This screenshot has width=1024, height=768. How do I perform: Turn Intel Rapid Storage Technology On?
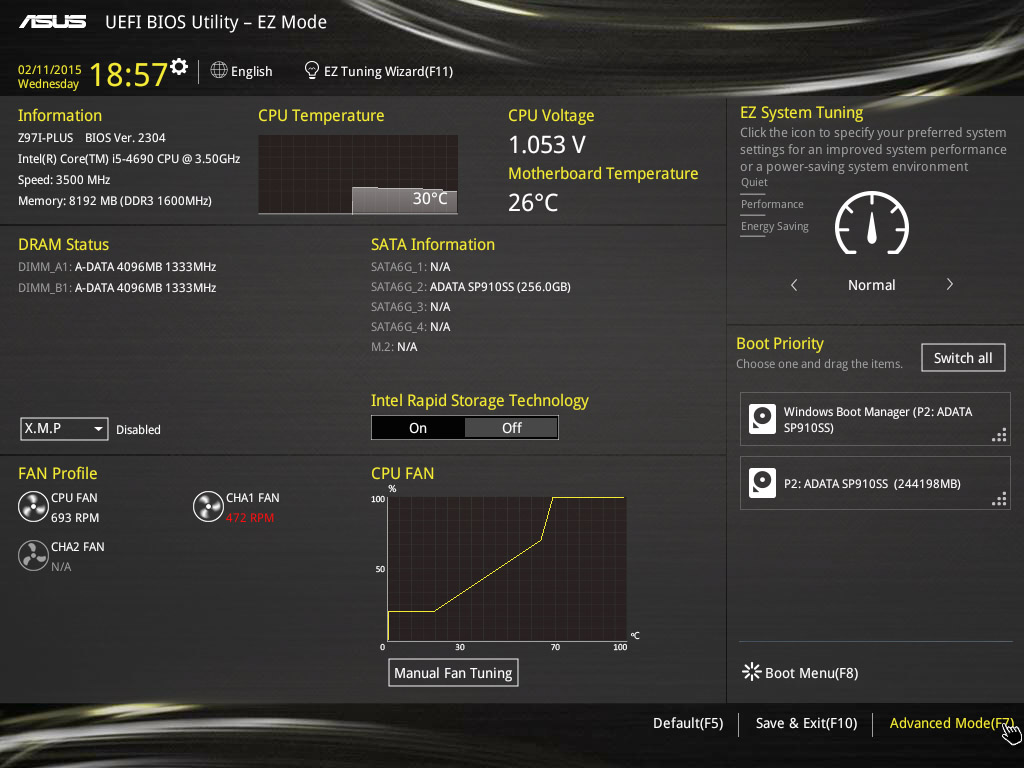pyautogui.click(x=418, y=428)
